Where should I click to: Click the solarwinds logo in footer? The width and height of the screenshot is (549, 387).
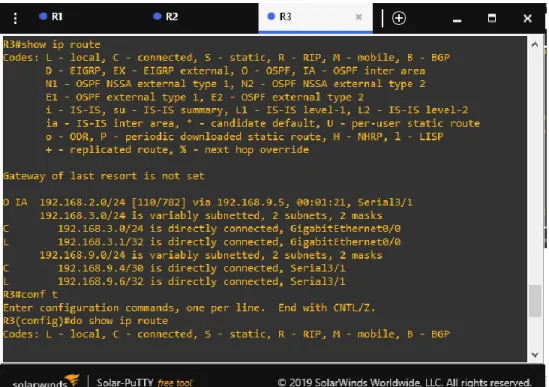point(46,381)
